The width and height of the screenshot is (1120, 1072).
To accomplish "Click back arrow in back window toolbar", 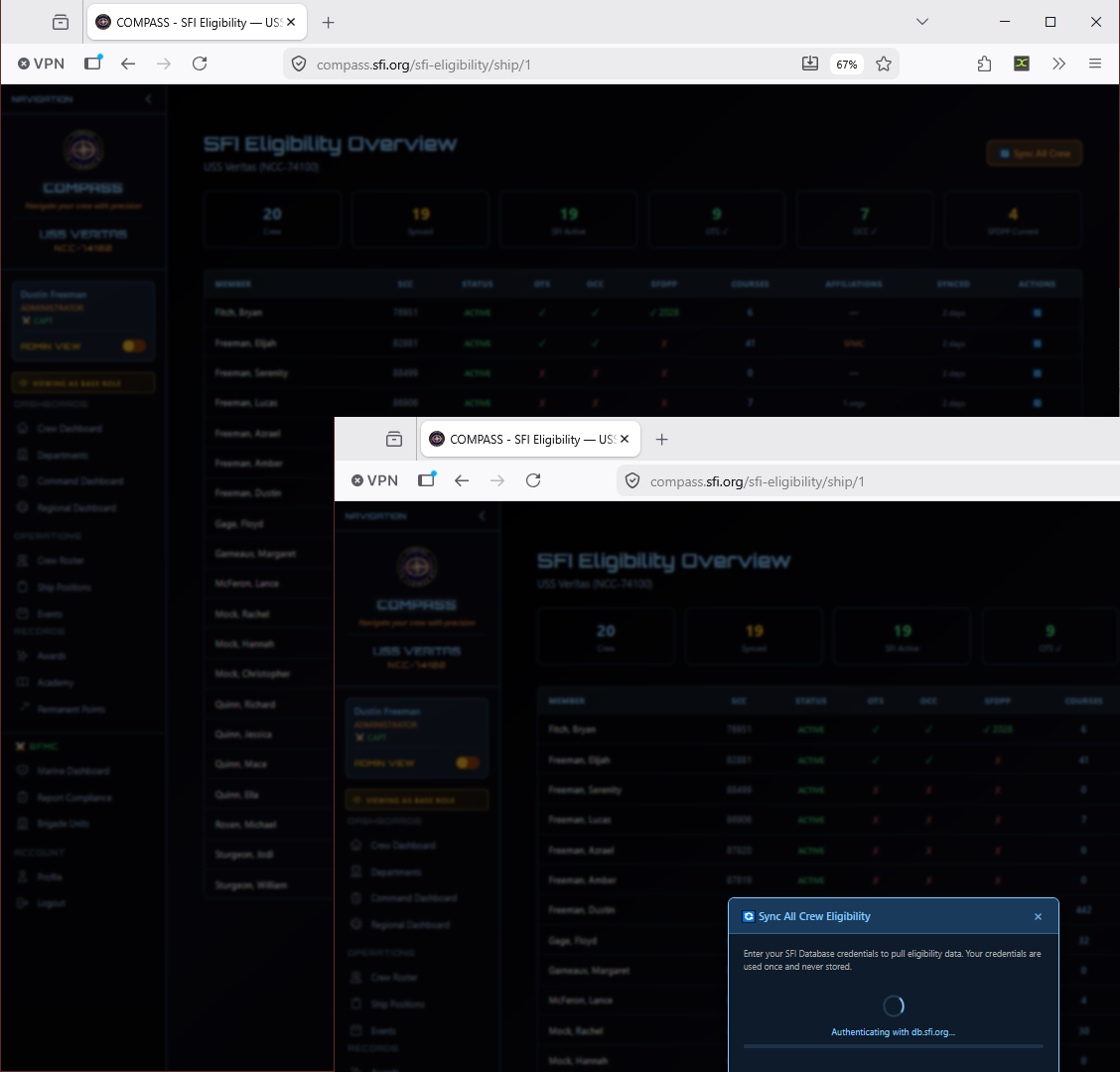I will tap(128, 64).
